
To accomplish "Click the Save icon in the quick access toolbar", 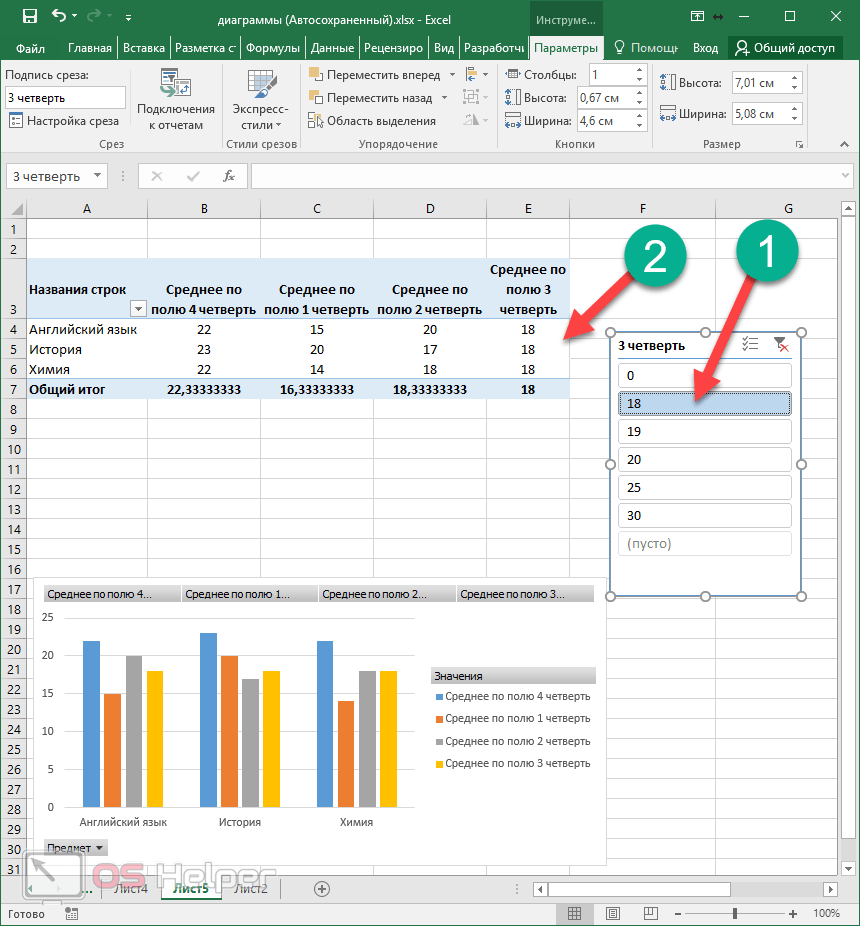I will 29,17.
